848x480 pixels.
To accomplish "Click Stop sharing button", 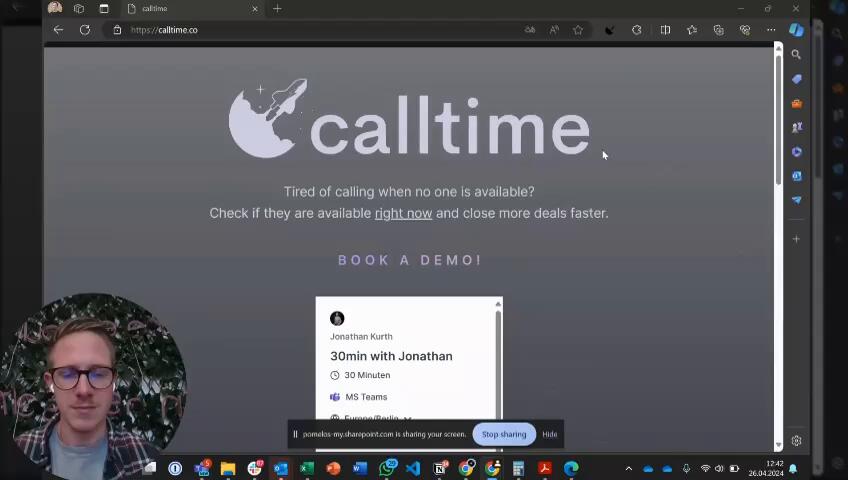I will (x=504, y=434).
